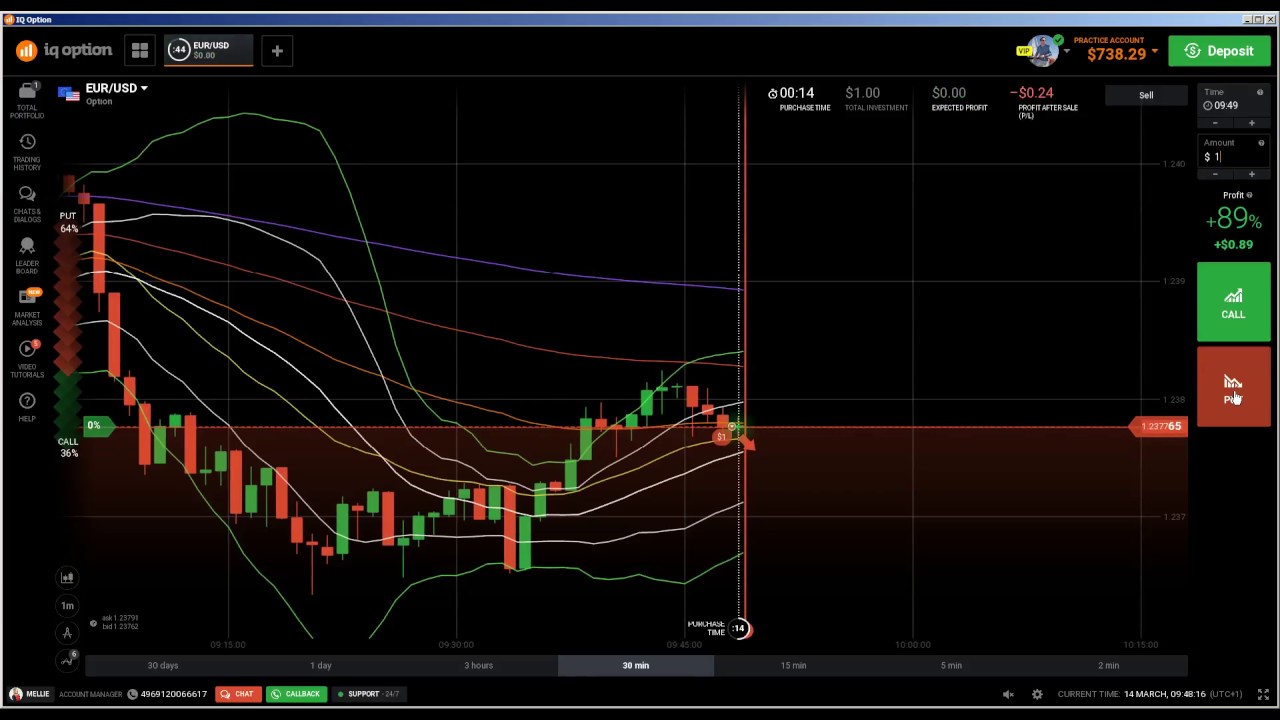Click the MELLIE account manager badge

point(29,694)
